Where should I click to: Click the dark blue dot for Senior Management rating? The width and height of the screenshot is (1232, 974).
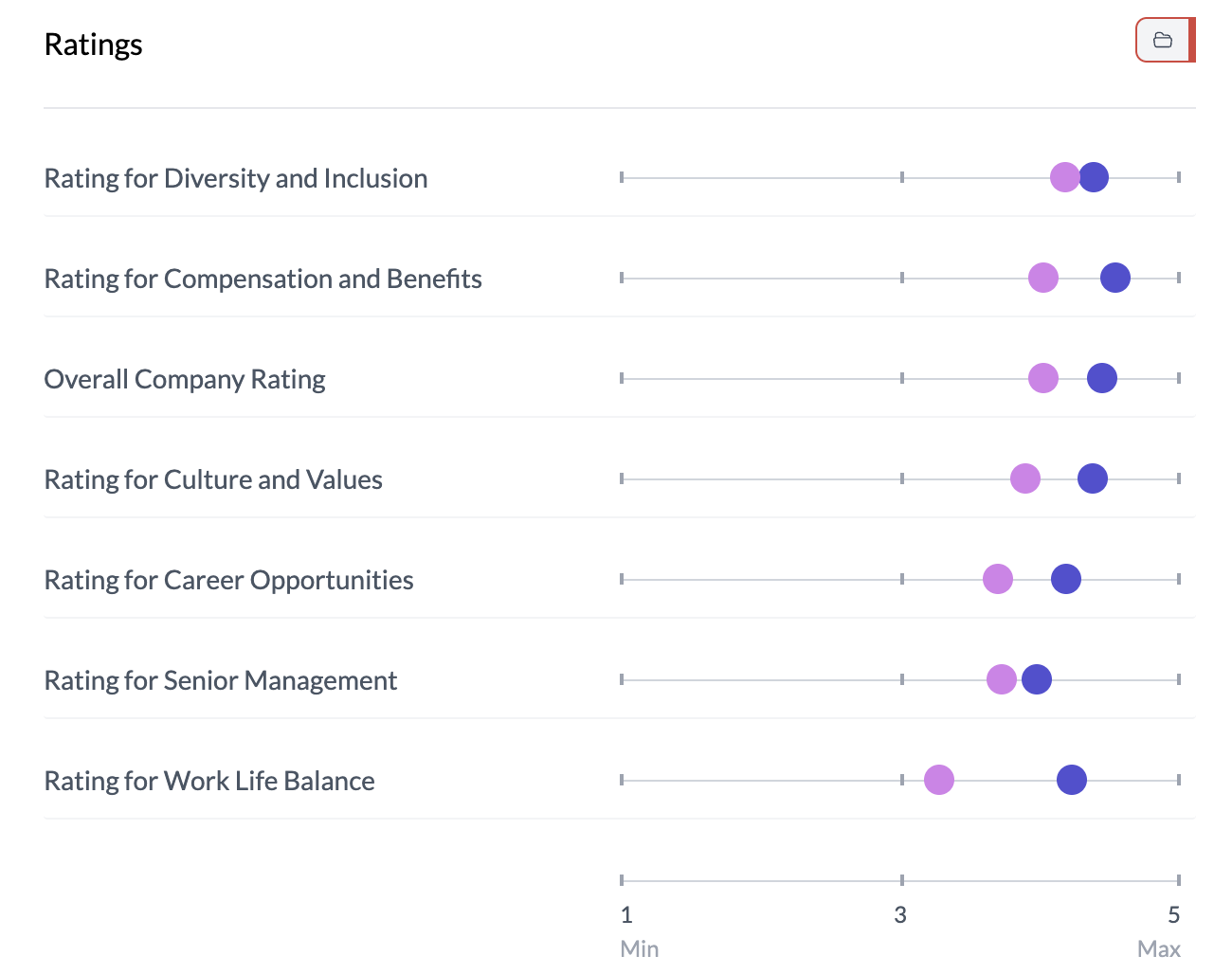coord(1038,678)
